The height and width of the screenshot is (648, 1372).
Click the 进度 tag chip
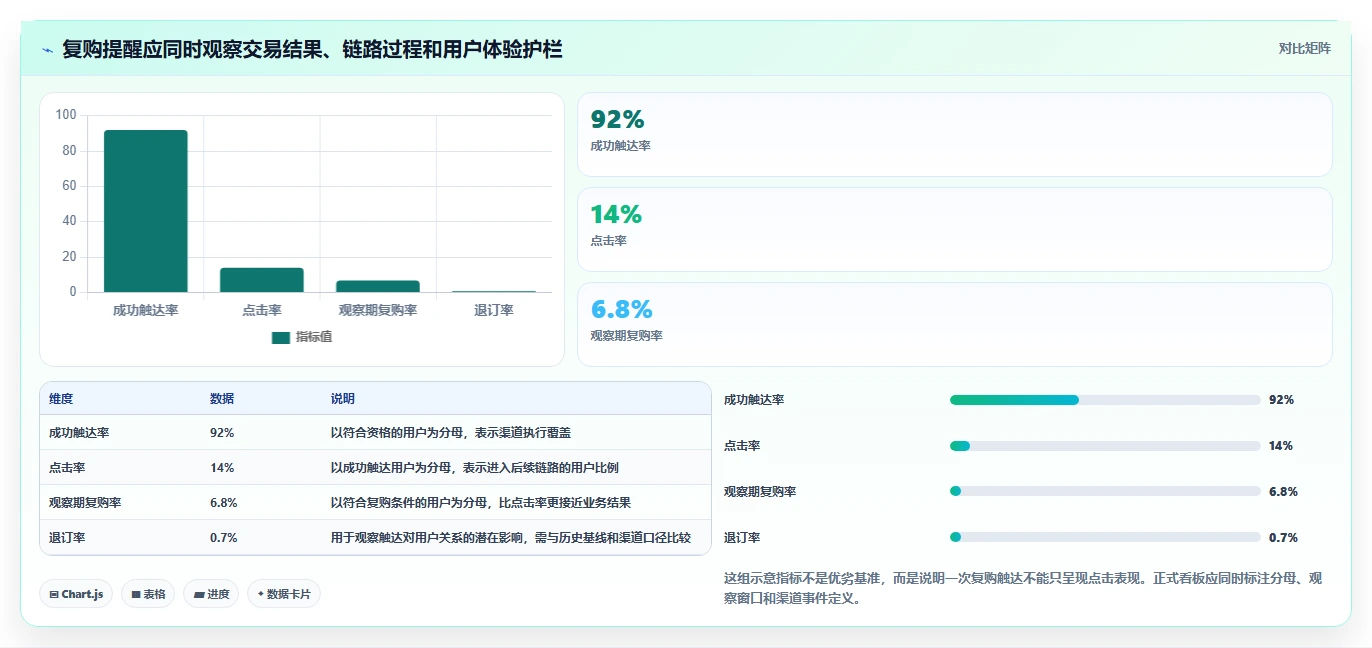tap(211, 594)
